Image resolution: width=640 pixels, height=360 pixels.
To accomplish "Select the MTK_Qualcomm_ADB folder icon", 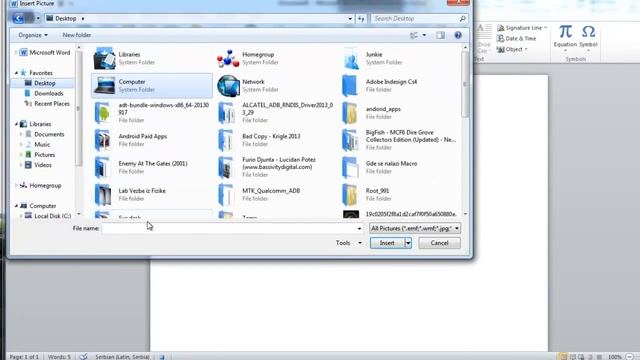I will 227,195.
